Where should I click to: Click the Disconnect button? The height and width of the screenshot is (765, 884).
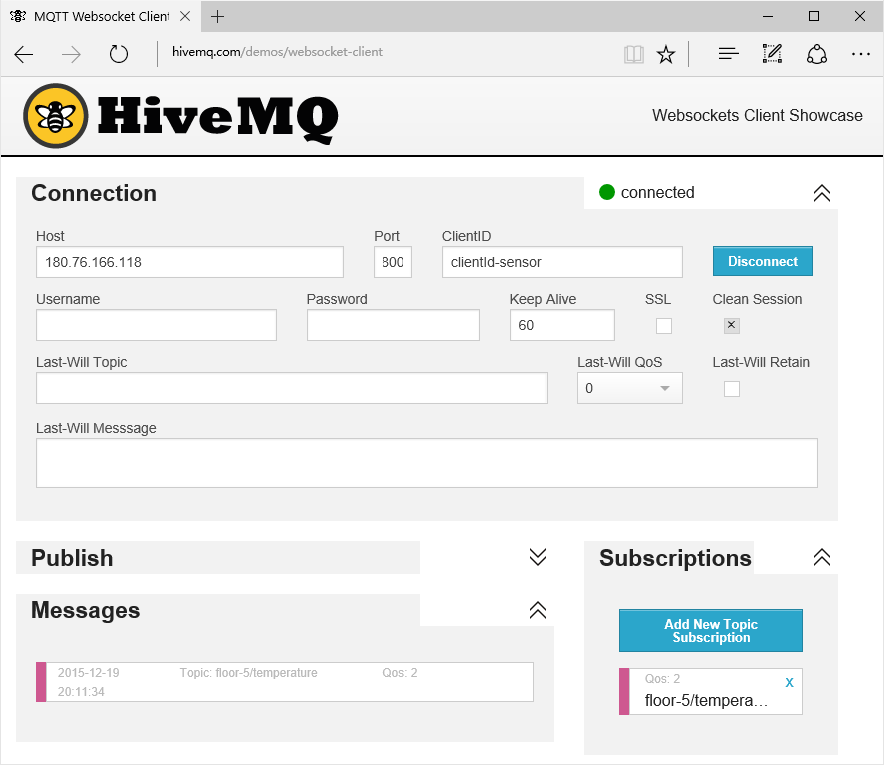(762, 261)
